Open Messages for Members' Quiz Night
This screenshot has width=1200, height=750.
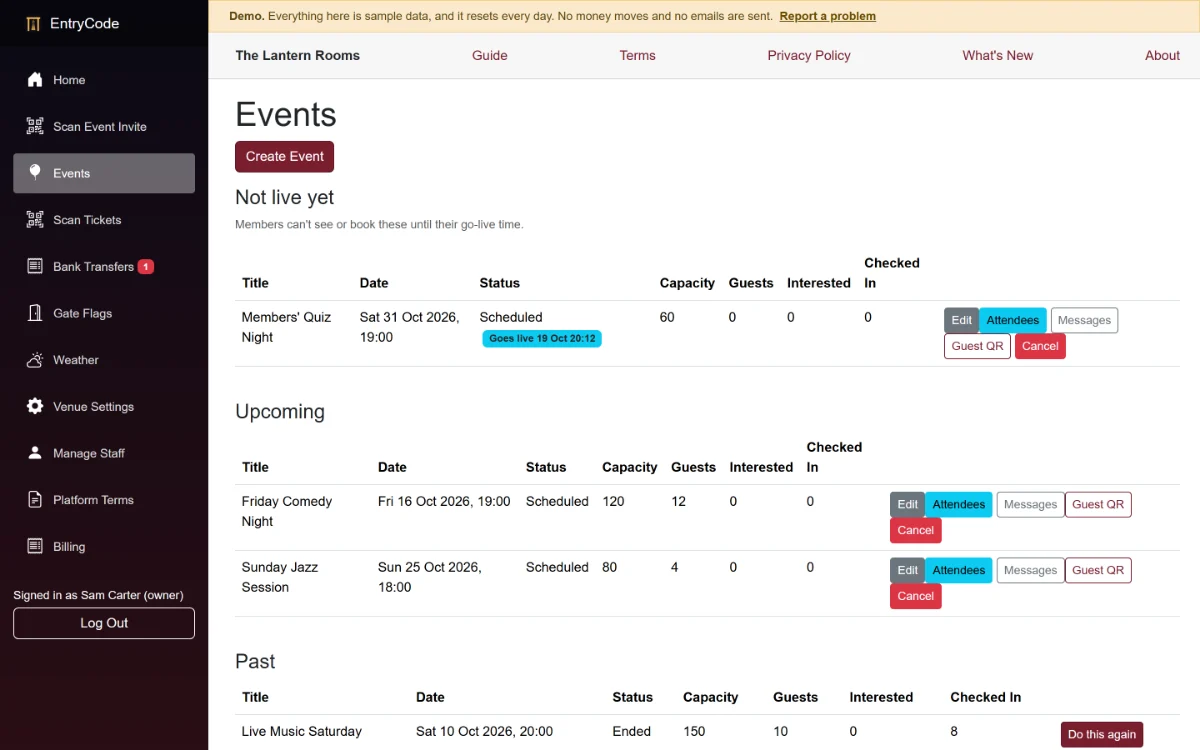(x=1084, y=320)
